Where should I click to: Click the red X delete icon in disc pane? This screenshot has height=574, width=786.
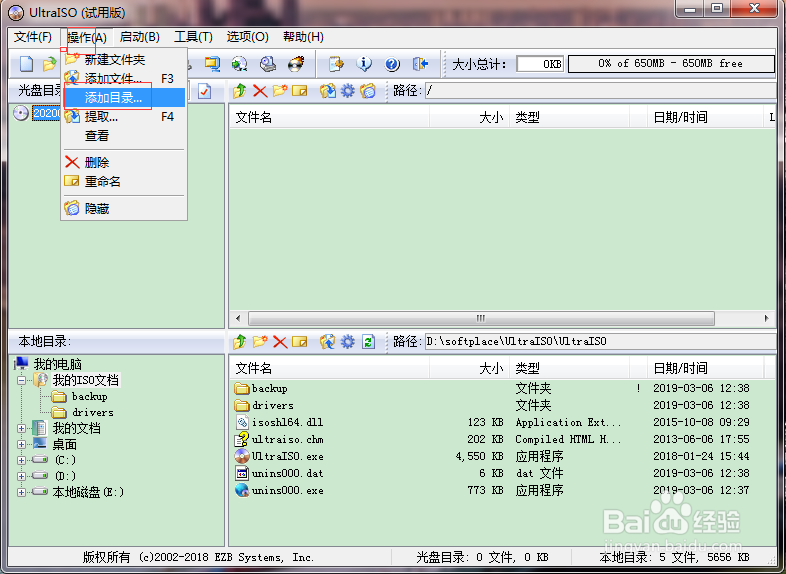[260, 91]
